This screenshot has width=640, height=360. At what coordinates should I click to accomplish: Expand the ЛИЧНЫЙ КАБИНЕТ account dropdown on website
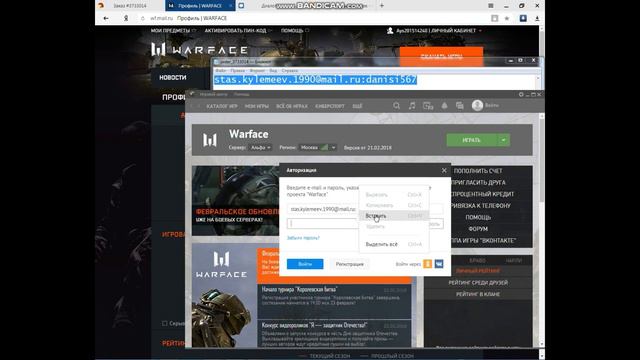tap(480, 31)
